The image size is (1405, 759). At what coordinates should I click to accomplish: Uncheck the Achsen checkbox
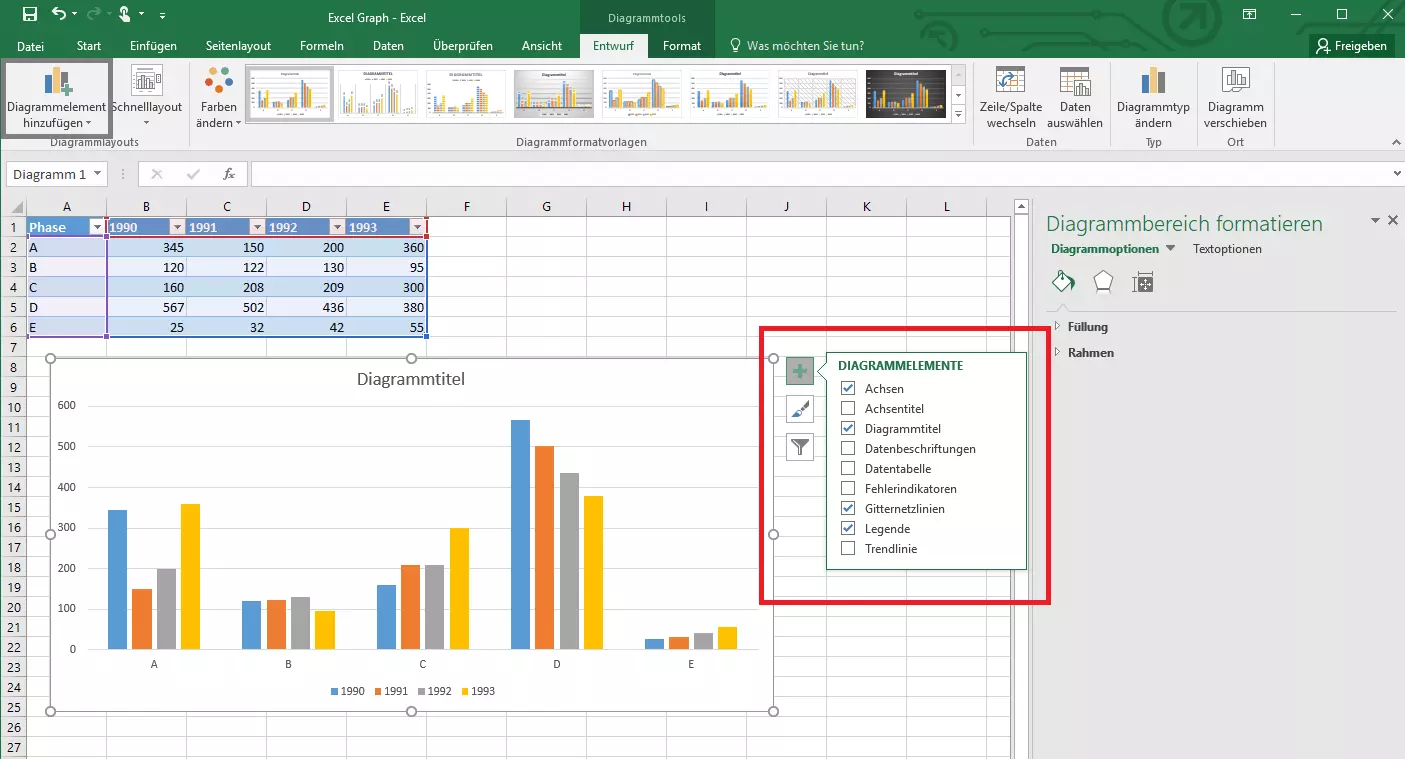click(x=848, y=388)
